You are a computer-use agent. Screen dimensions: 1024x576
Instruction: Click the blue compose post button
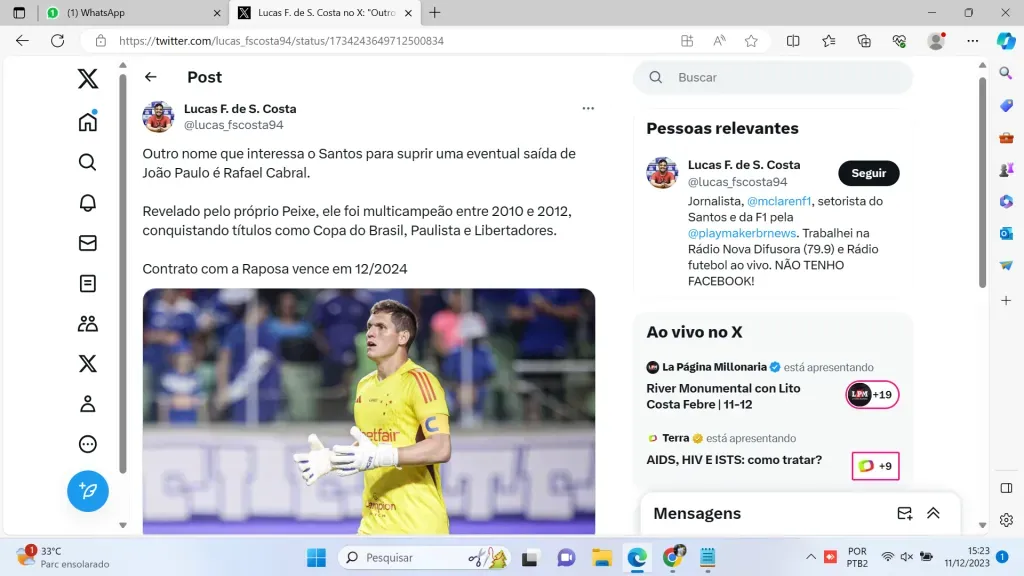point(88,491)
